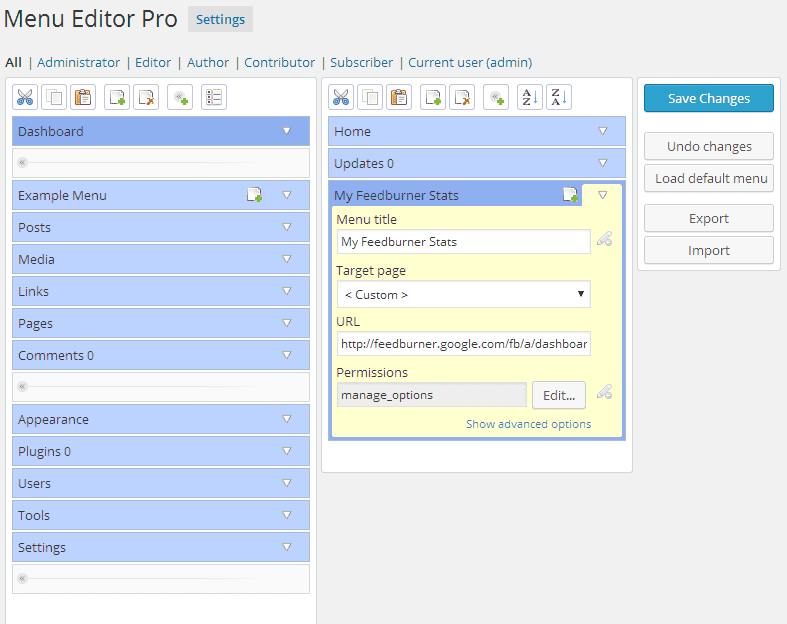Expand the Appearance menu item settings
The height and width of the screenshot is (624, 787).
point(287,419)
